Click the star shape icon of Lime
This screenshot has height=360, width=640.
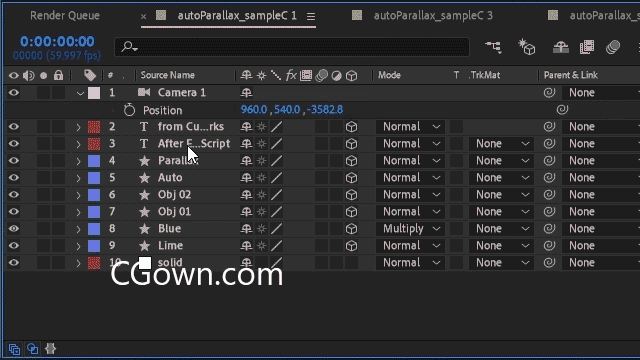(144, 246)
